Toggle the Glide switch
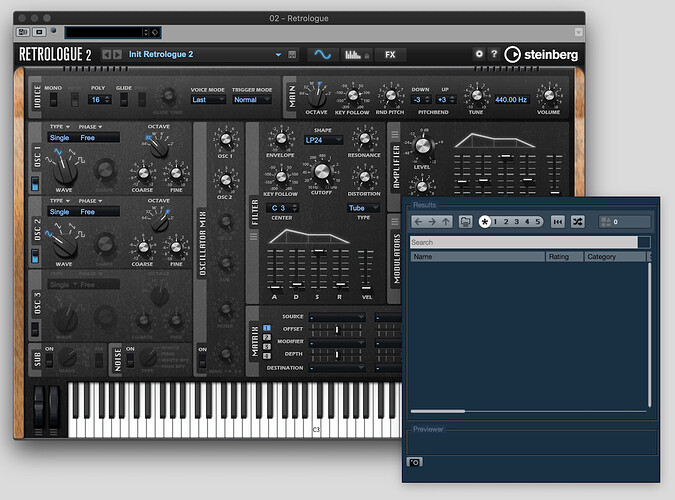 tap(124, 99)
